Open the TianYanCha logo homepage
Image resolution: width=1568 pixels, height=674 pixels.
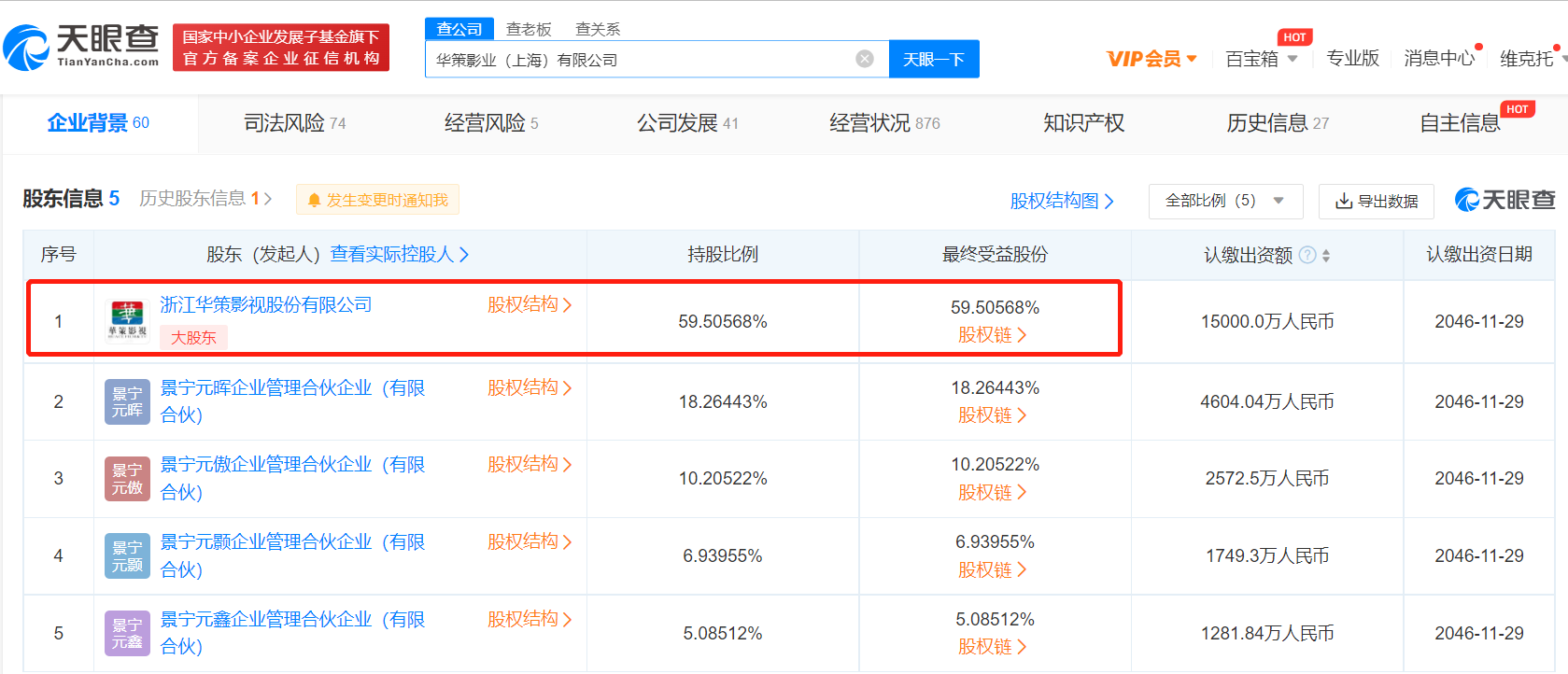point(81,47)
